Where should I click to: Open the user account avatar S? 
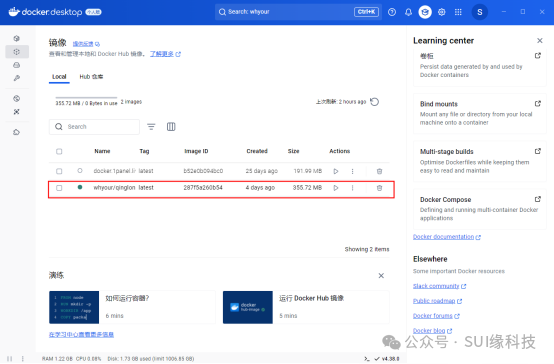pos(479,12)
